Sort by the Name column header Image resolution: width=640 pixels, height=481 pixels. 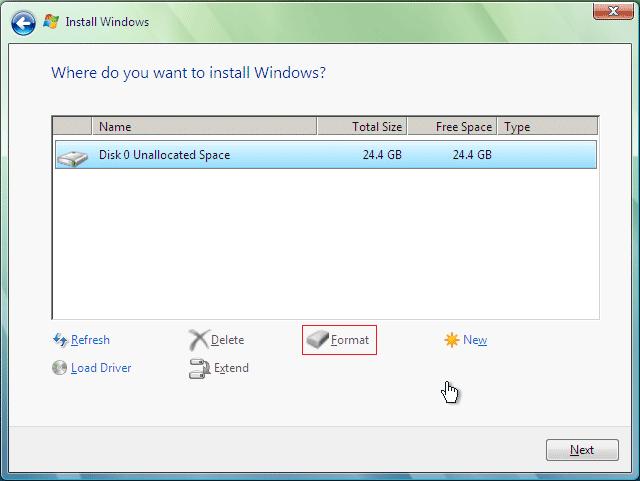point(204,127)
